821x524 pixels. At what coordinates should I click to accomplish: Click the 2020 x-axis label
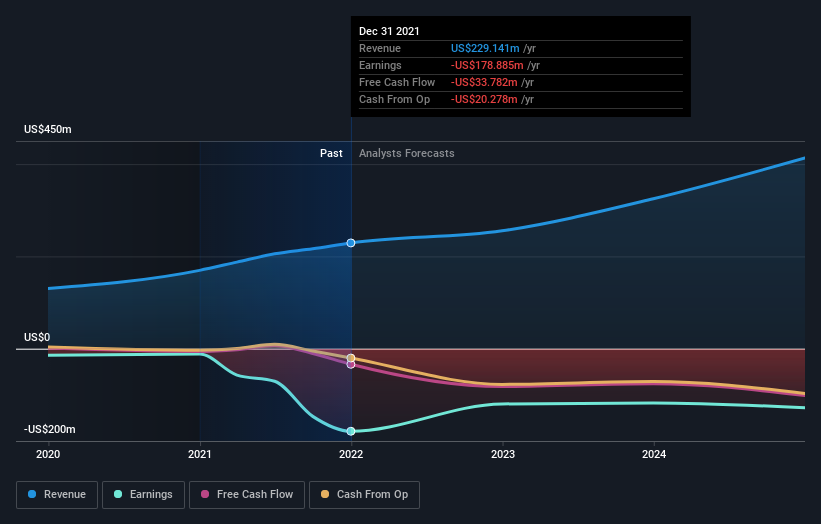48,454
